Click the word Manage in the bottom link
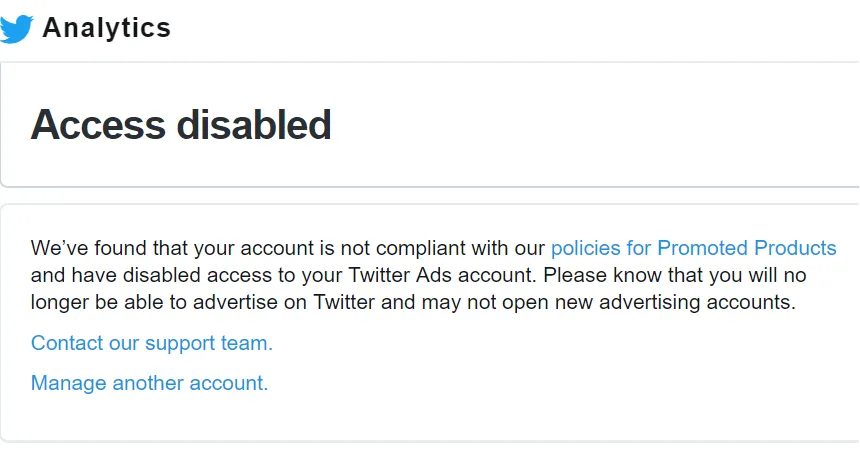Viewport: 860px width, 454px height. point(68,383)
